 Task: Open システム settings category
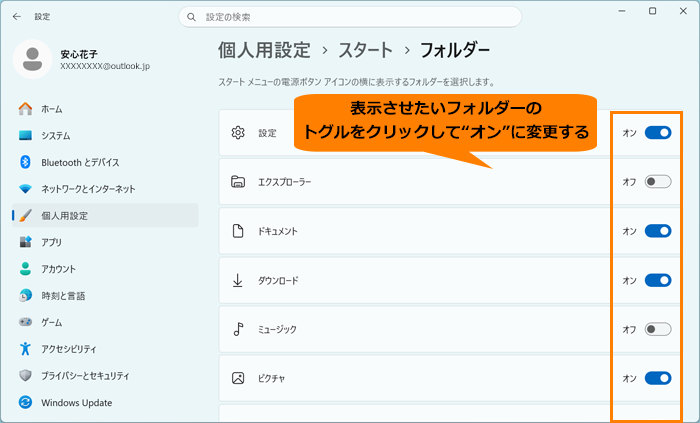pyautogui.click(x=105, y=136)
